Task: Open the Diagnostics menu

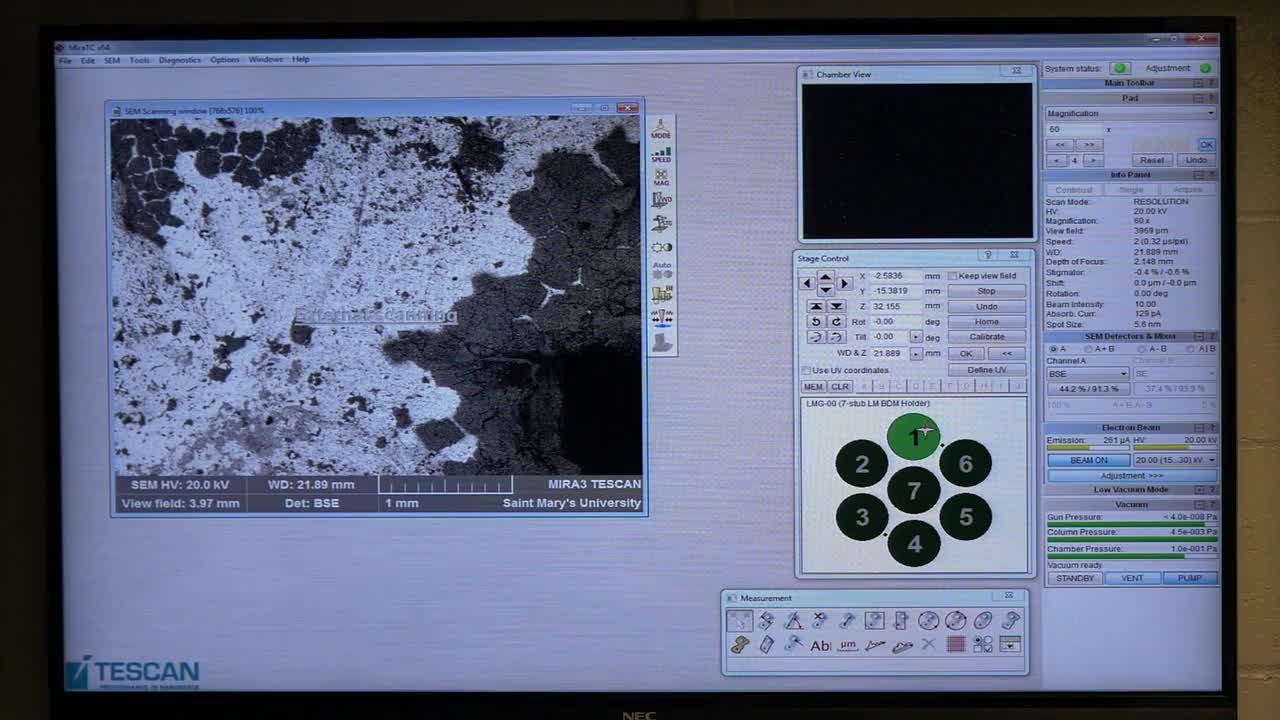Action: click(180, 60)
